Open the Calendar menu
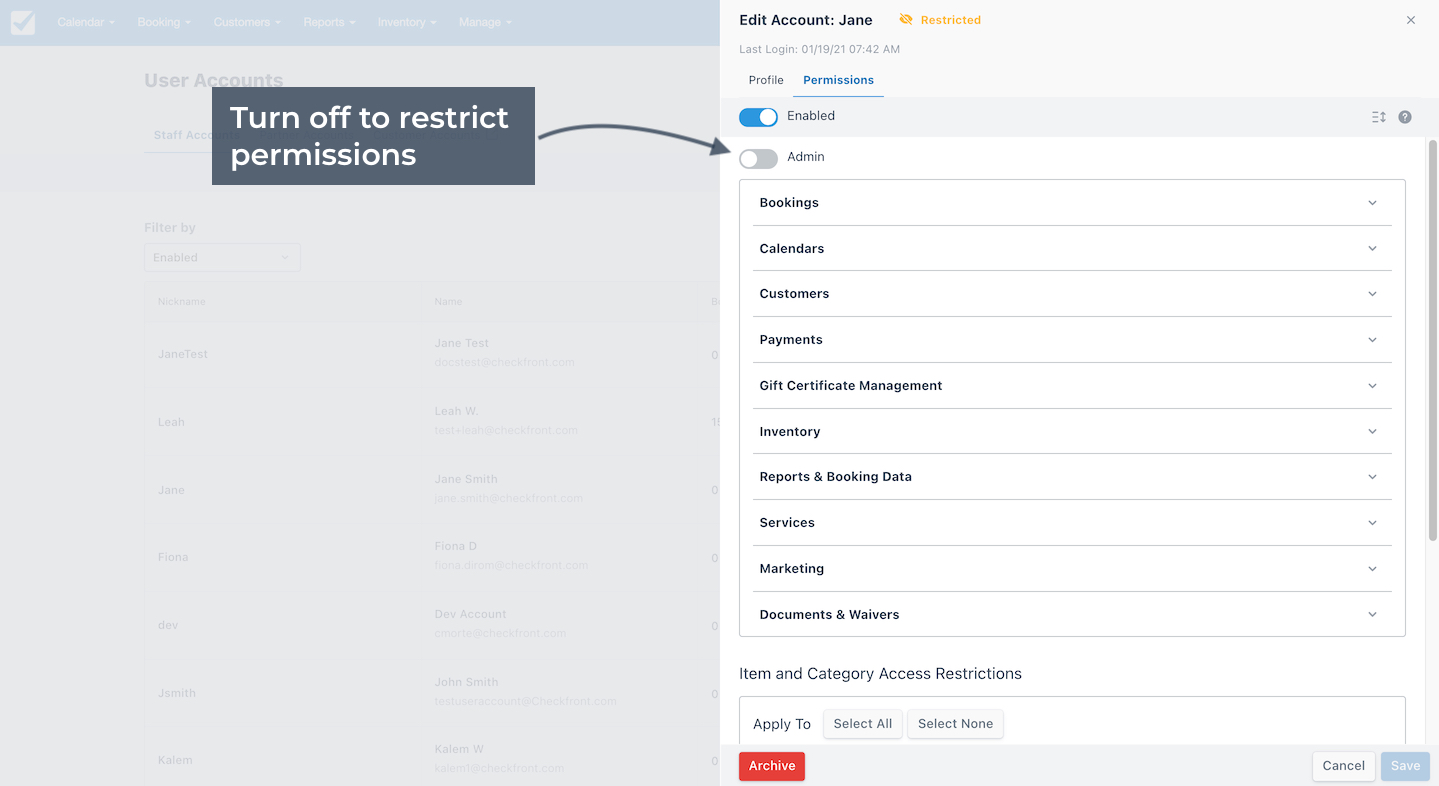The height and width of the screenshot is (786, 1439). pyautogui.click(x=85, y=22)
